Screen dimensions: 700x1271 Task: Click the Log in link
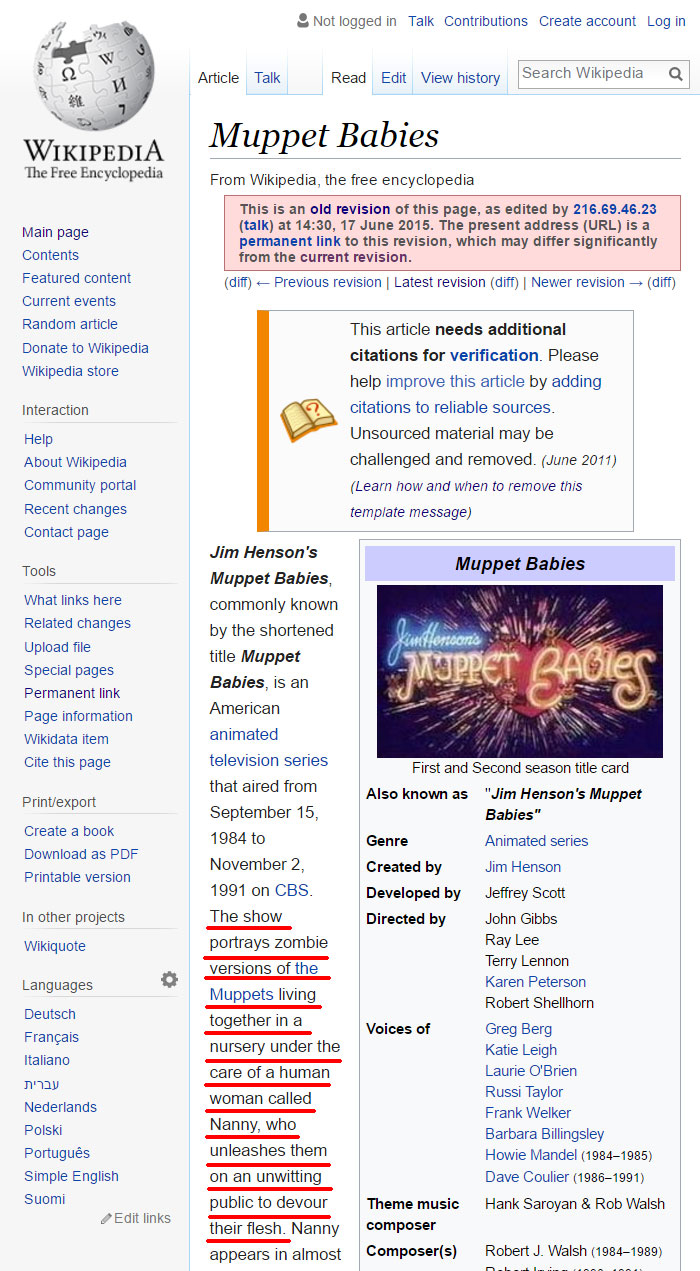666,21
